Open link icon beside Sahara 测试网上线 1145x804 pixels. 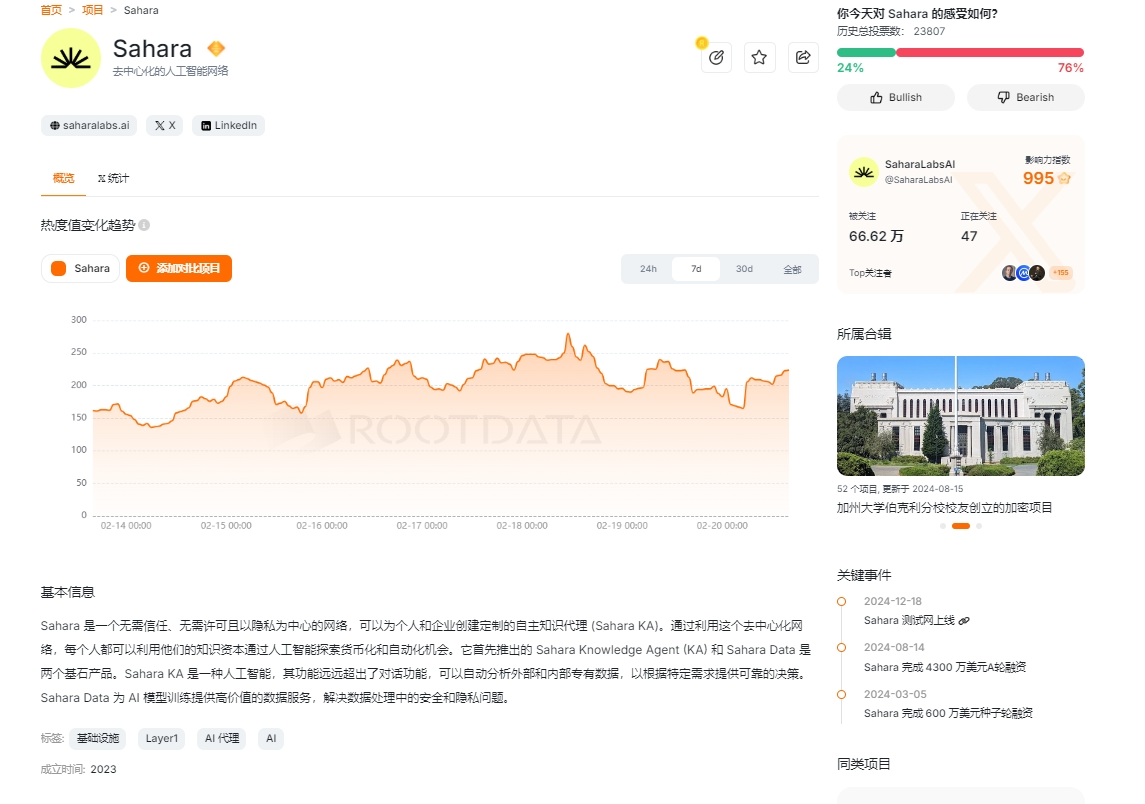pos(964,621)
